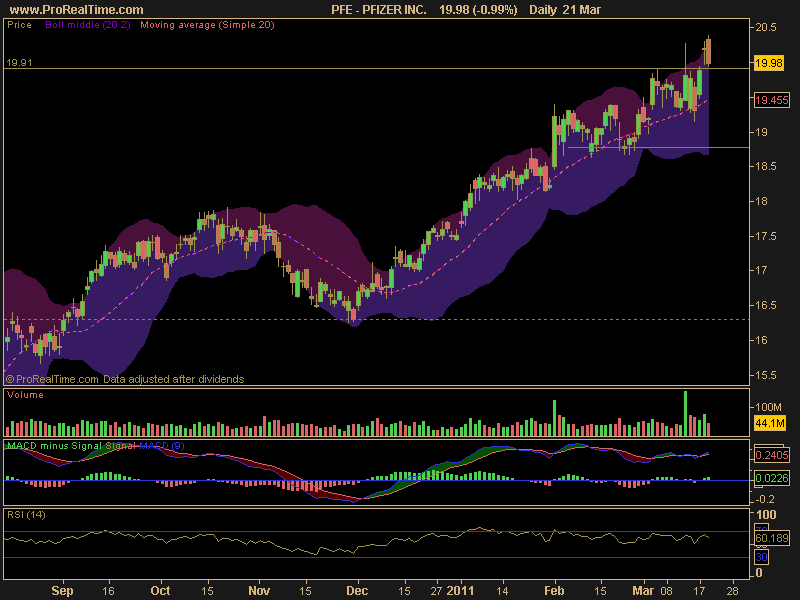Click the 28 date label at axis end
The image size is (800, 600).
click(x=732, y=591)
